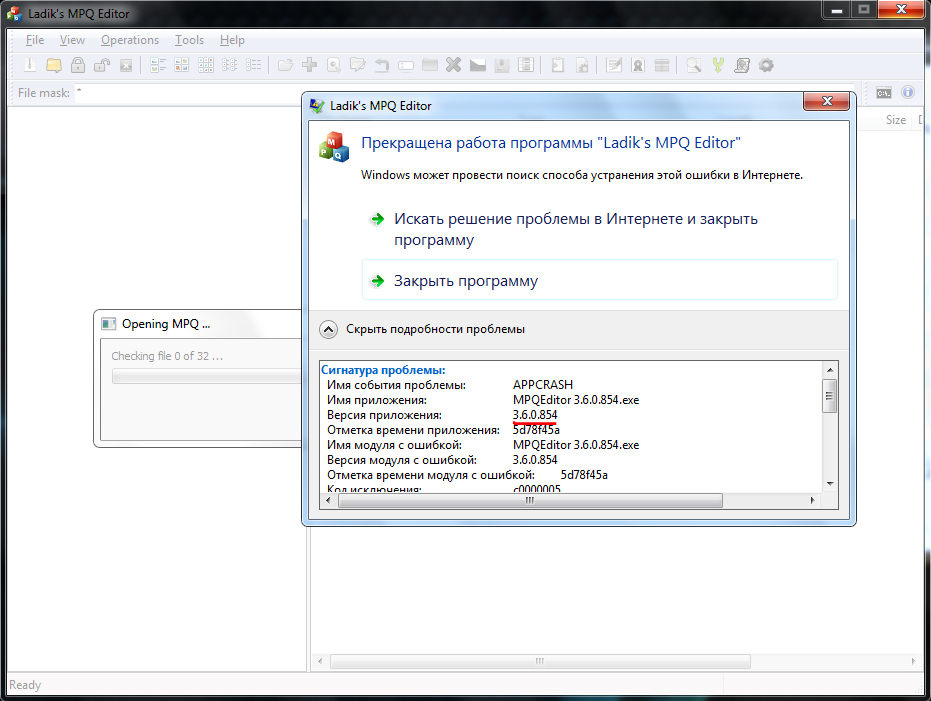Click details box horizontal scroll left arrow
Screen dimensions: 931x701
[330, 500]
